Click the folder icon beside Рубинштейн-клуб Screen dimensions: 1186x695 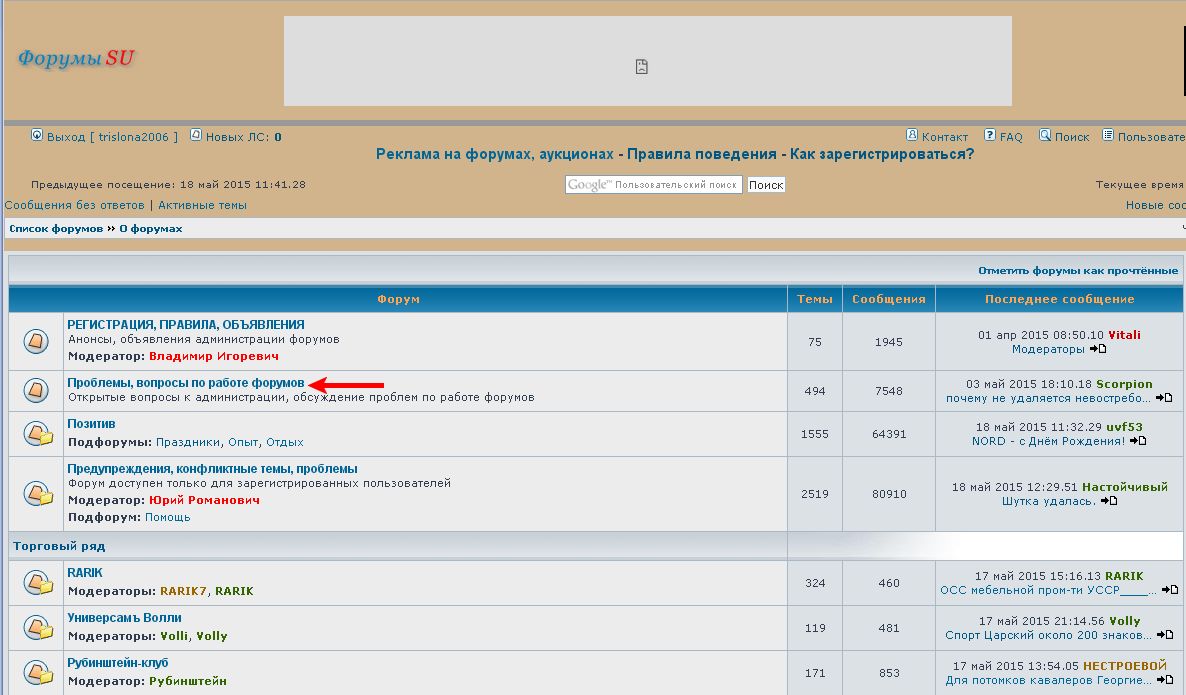point(37,671)
